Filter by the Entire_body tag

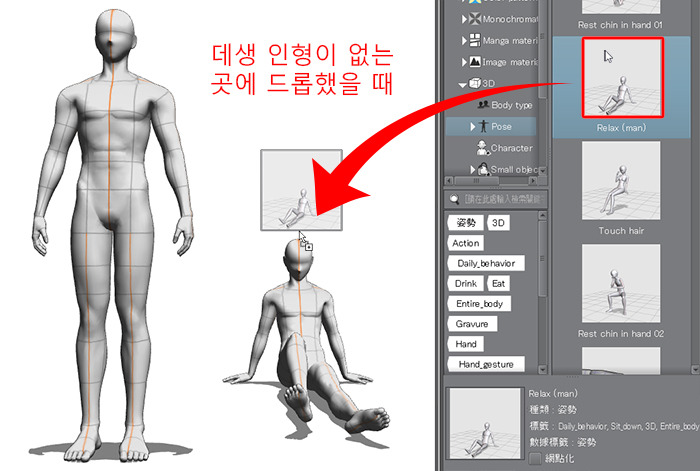pyautogui.click(x=479, y=304)
